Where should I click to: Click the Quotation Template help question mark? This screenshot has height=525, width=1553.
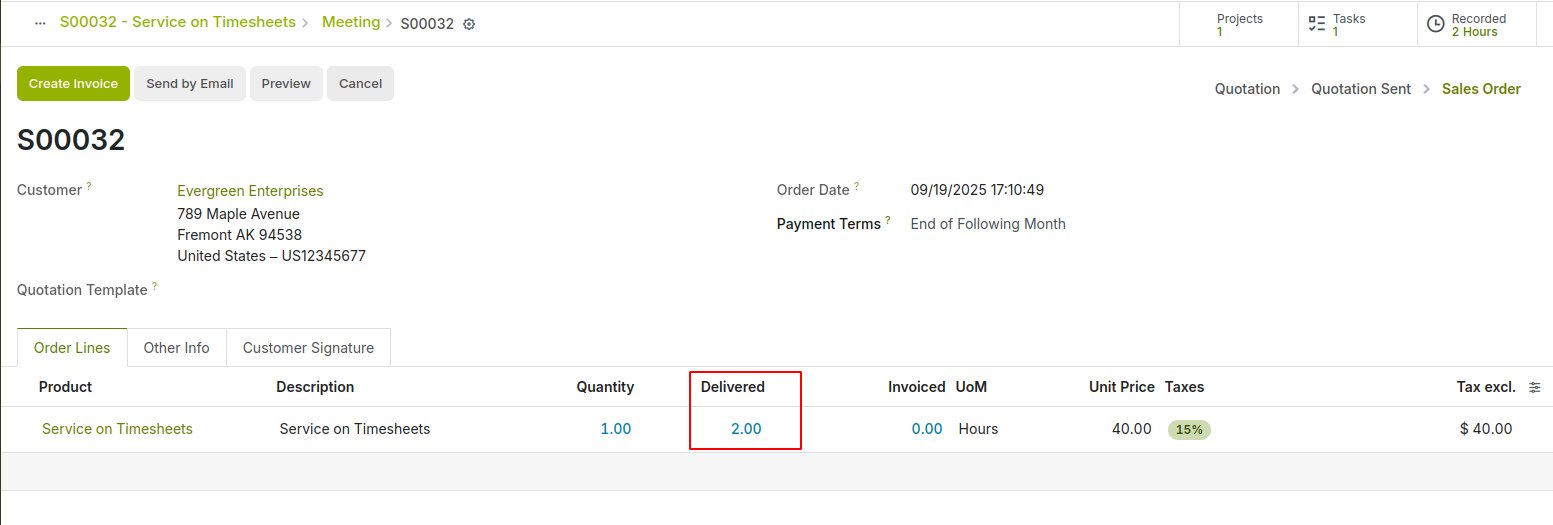(155, 286)
